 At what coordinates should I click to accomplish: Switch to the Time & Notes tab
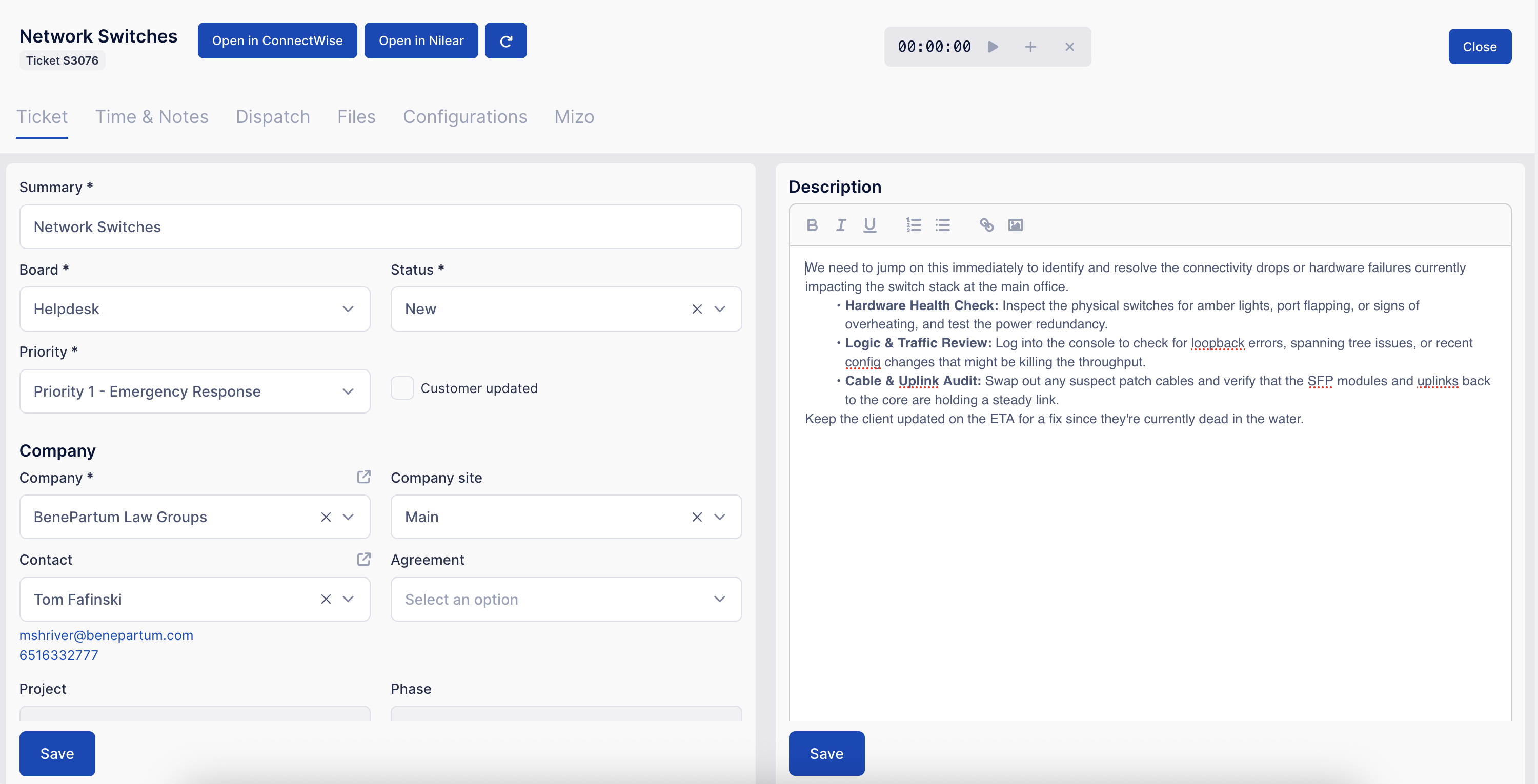tap(152, 116)
